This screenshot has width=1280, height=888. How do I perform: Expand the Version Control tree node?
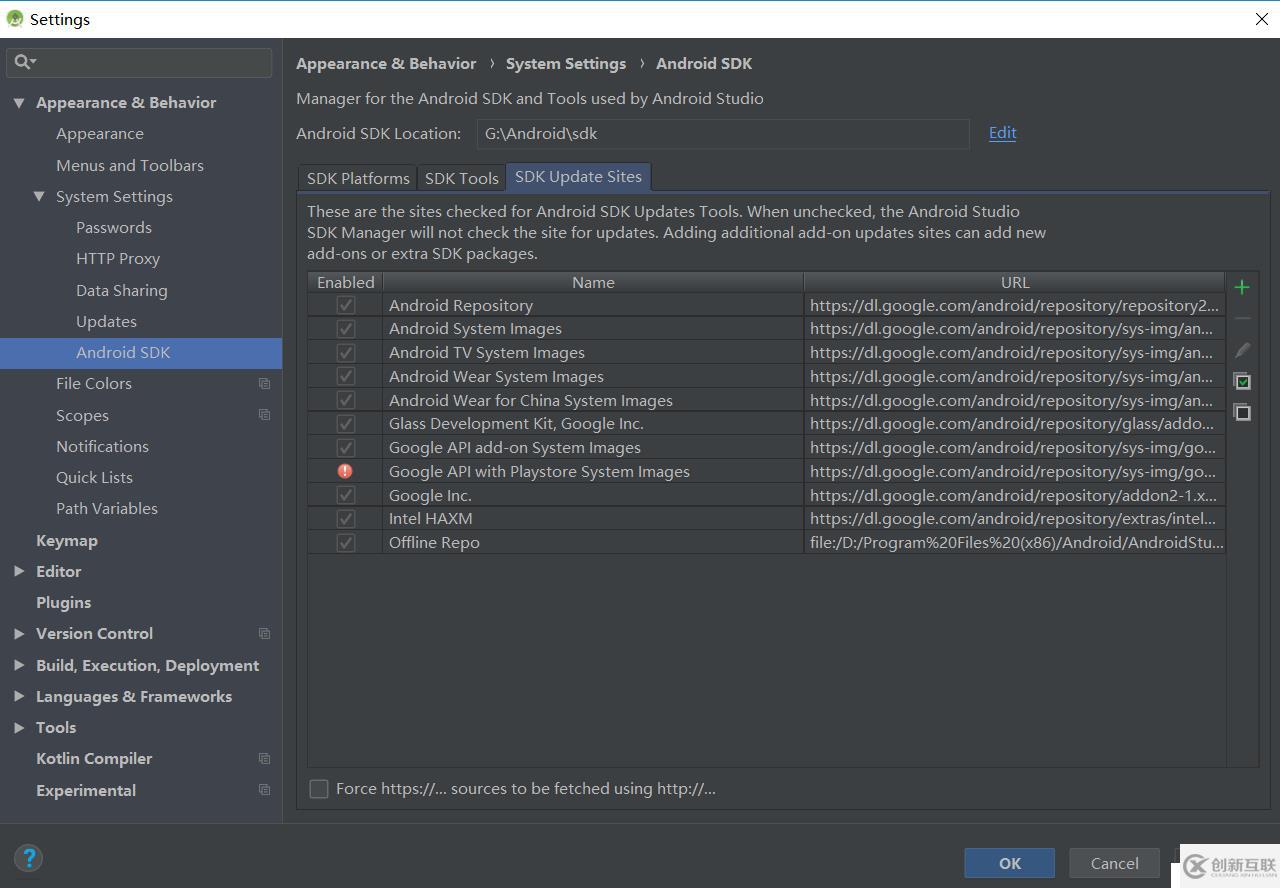19,633
